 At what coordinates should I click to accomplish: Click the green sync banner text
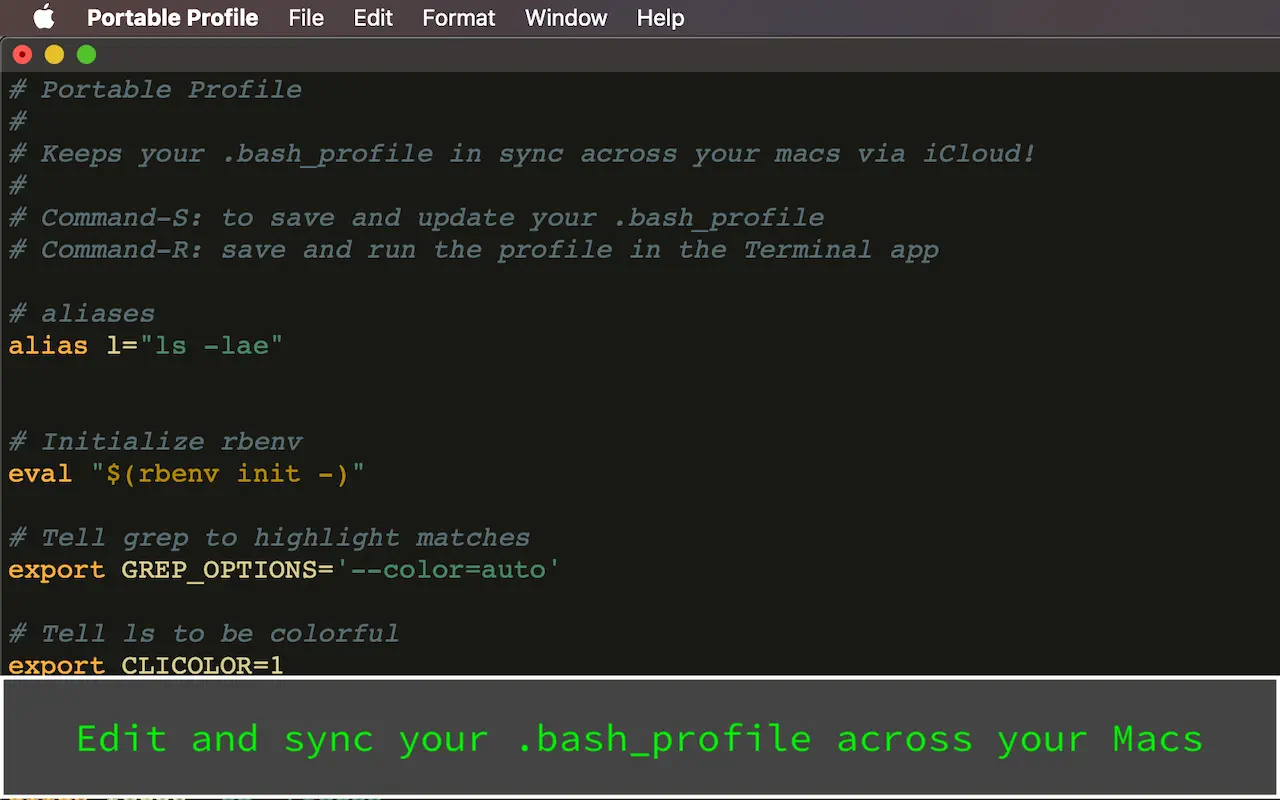pos(640,738)
